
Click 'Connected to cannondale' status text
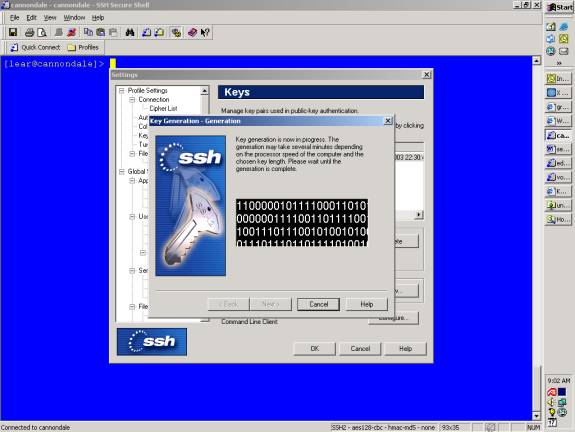[35, 427]
